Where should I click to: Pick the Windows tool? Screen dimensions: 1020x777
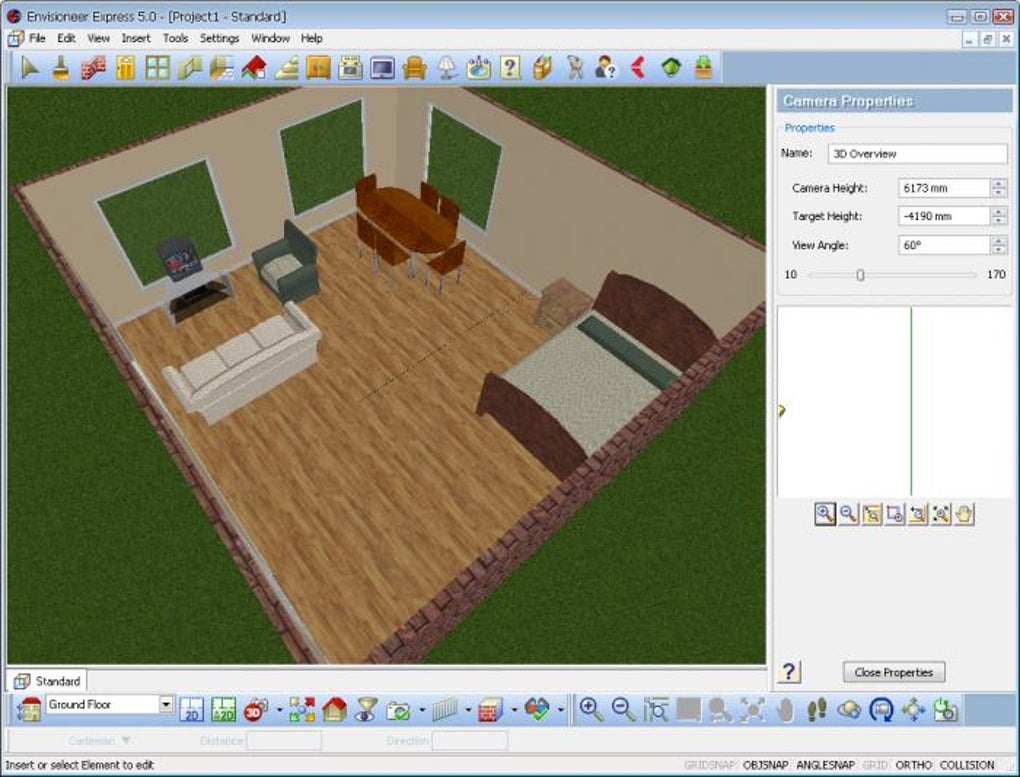coord(157,67)
